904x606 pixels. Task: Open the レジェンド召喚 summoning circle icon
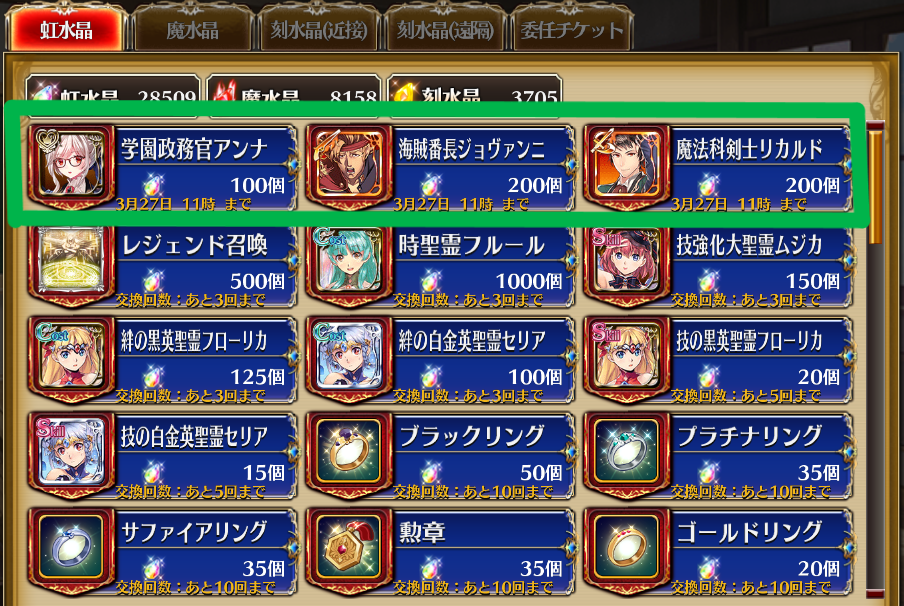coord(71,259)
